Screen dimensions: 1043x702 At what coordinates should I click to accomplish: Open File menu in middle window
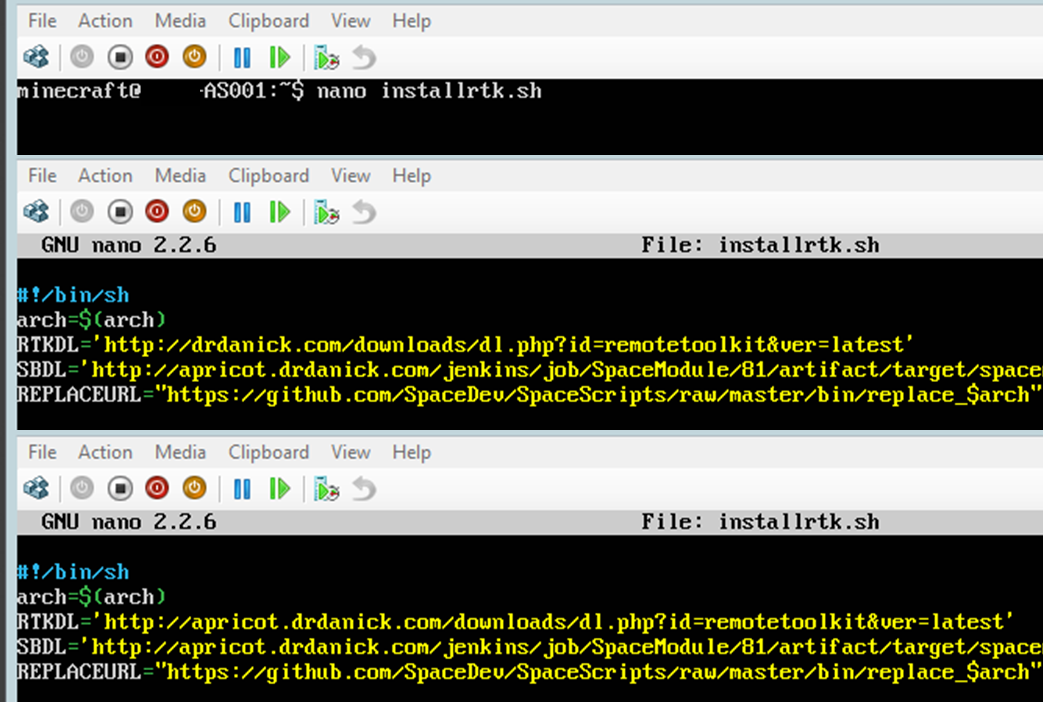[42, 176]
